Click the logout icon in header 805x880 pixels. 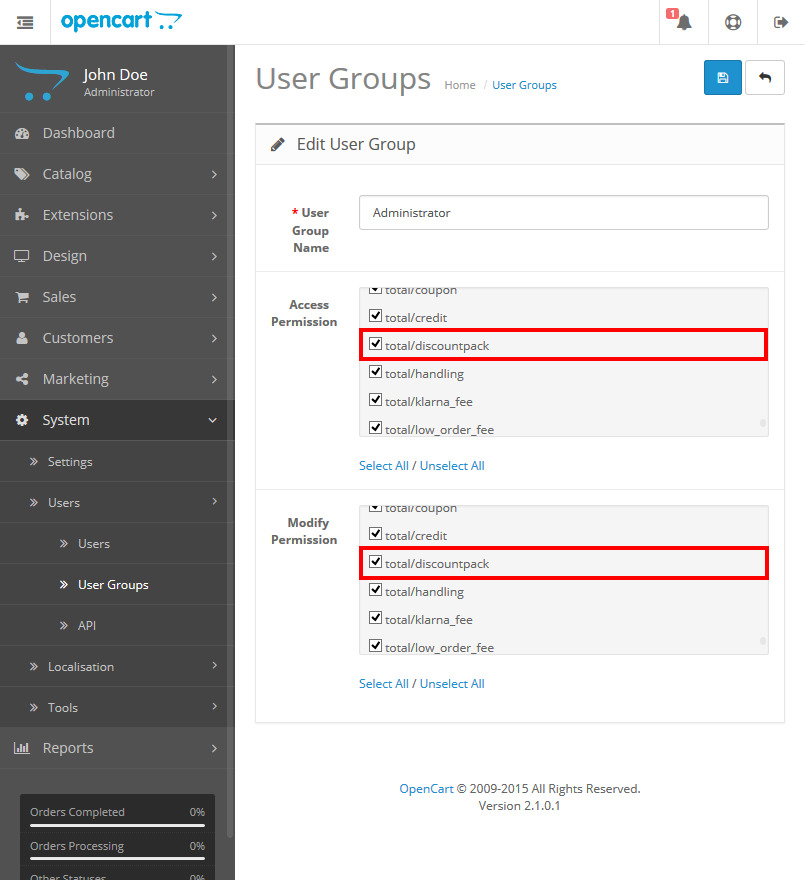point(780,22)
